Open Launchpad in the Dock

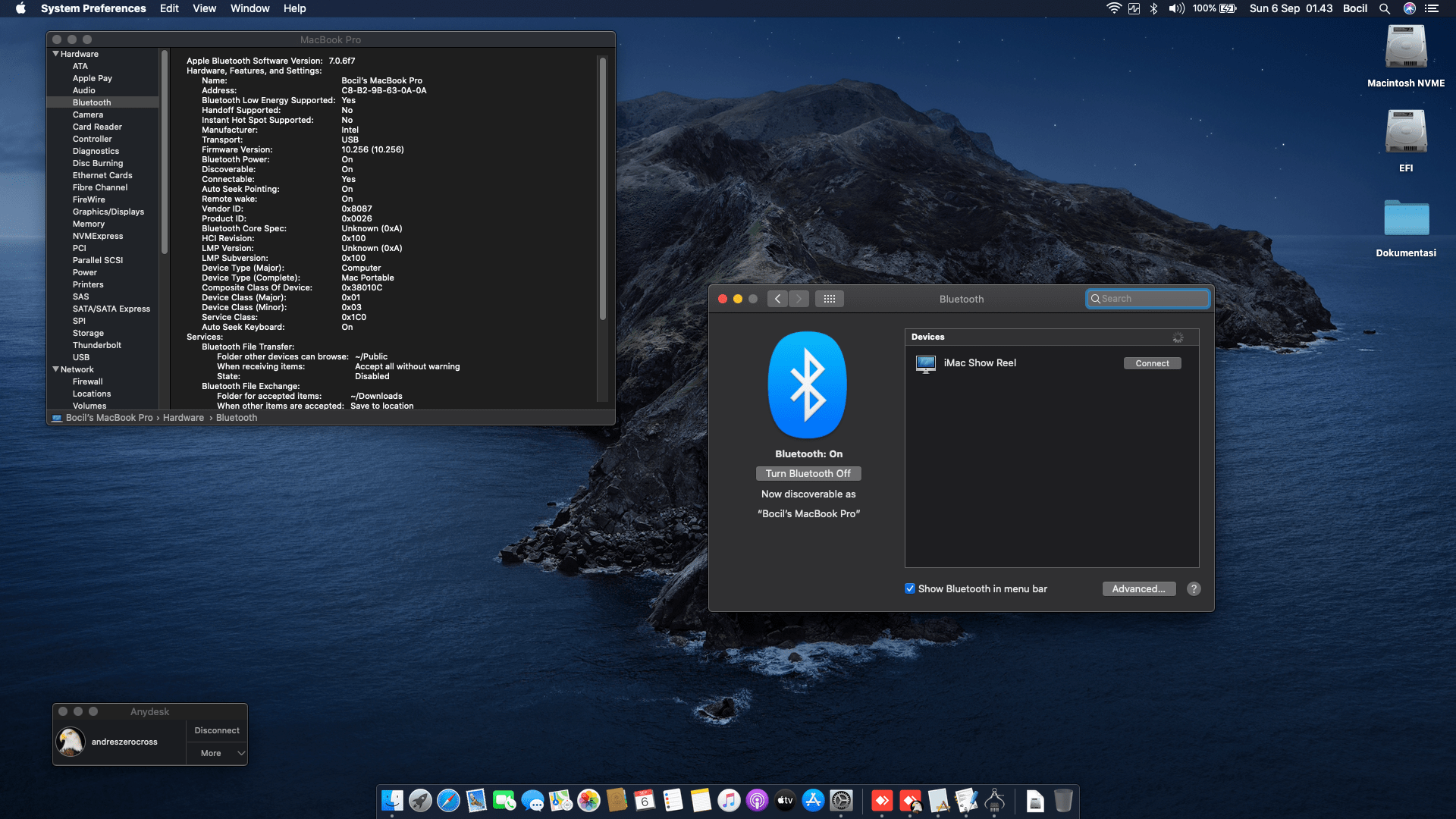coord(420,800)
